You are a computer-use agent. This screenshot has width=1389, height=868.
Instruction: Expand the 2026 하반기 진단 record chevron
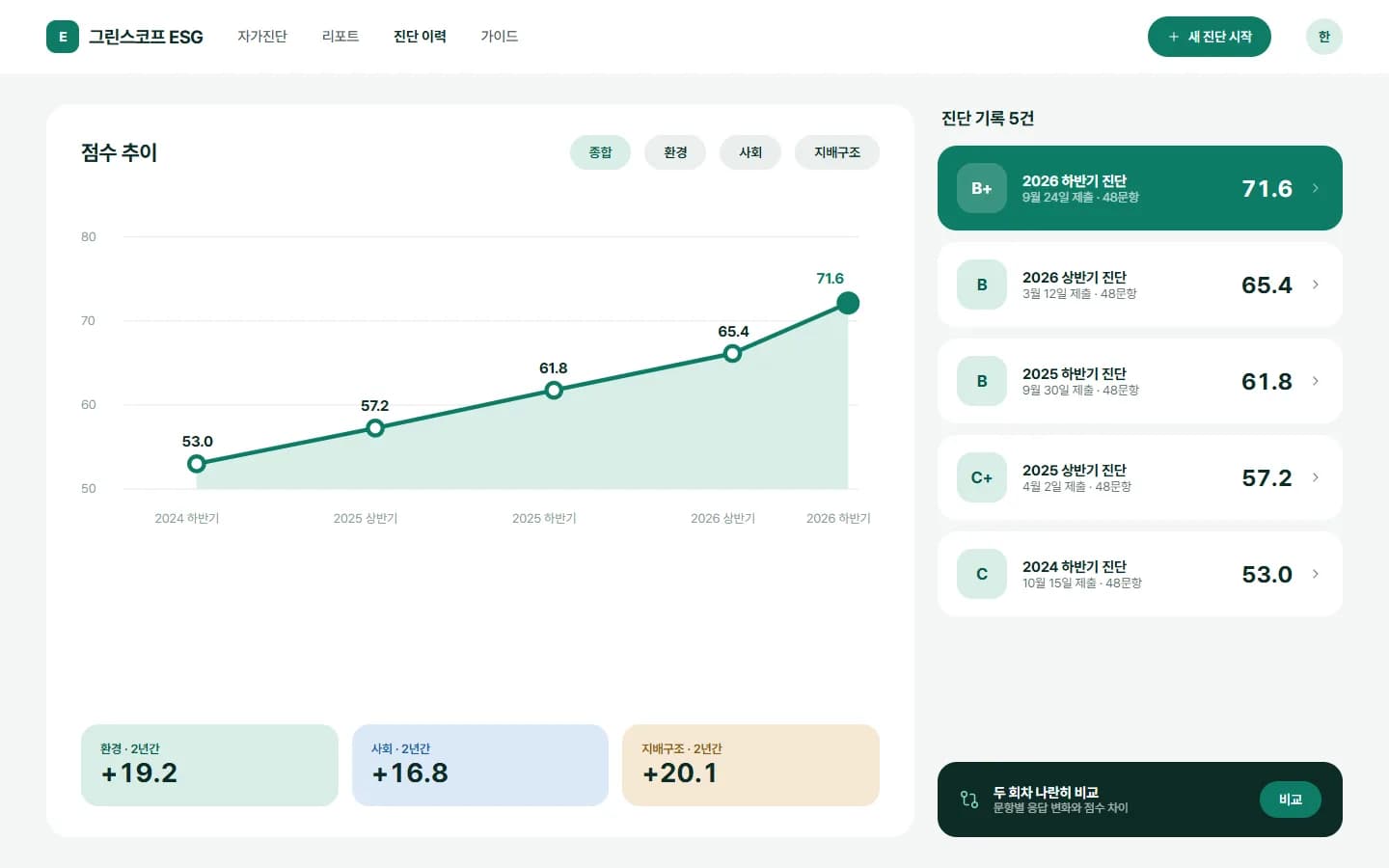(x=1316, y=188)
